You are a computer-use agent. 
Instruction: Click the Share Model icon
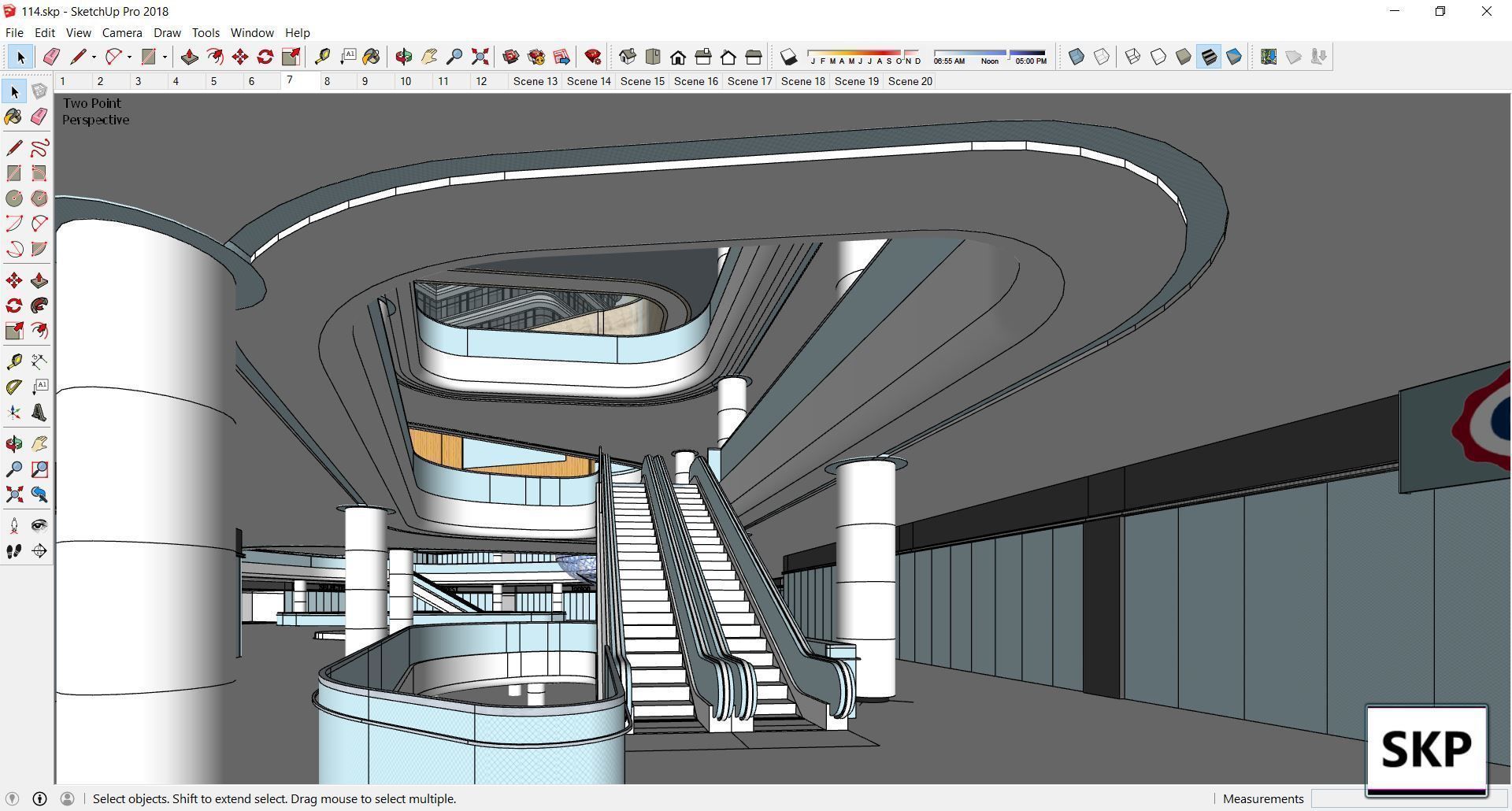click(x=536, y=57)
